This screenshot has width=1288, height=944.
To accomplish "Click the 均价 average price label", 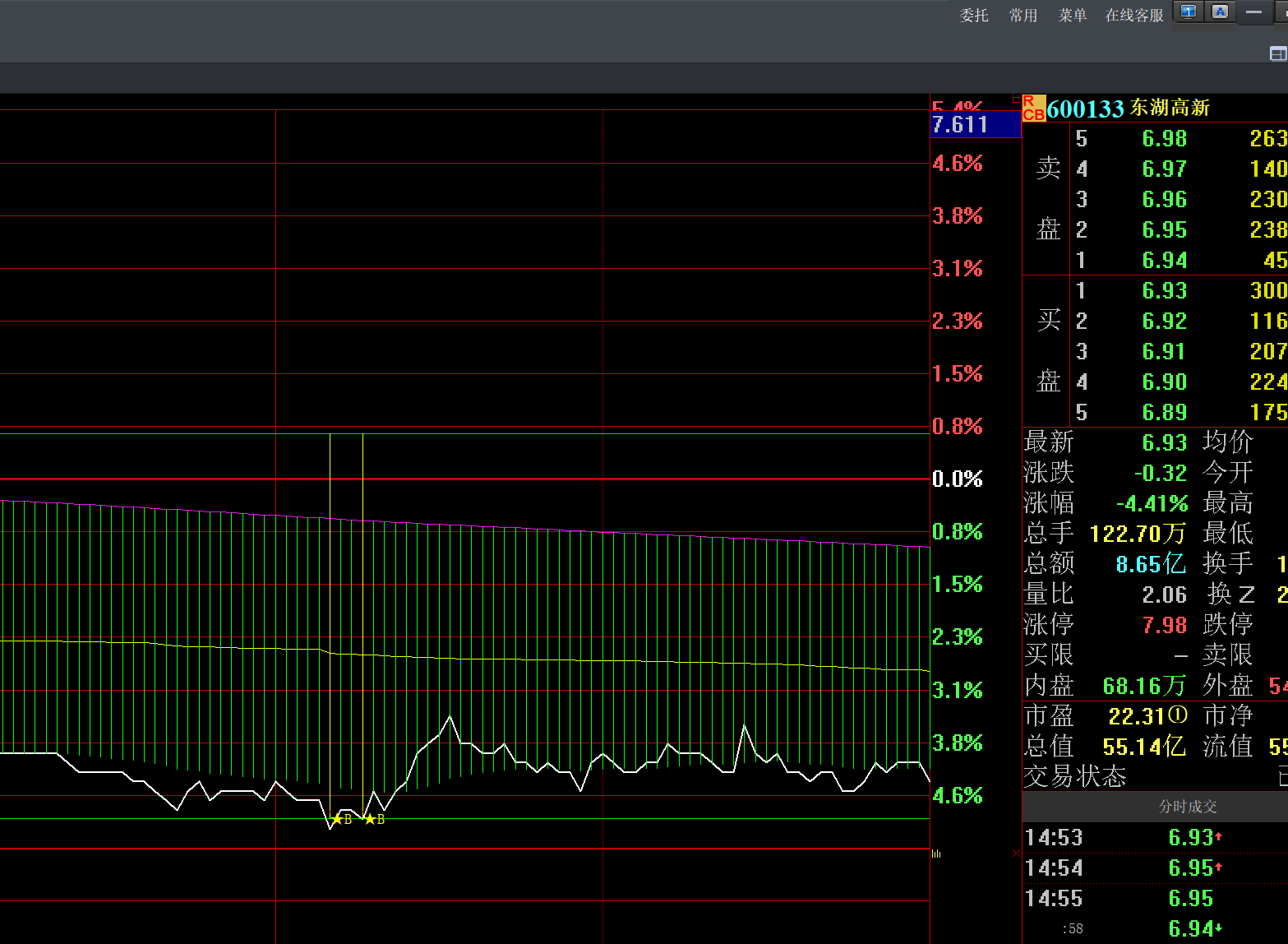I will pos(1228,442).
